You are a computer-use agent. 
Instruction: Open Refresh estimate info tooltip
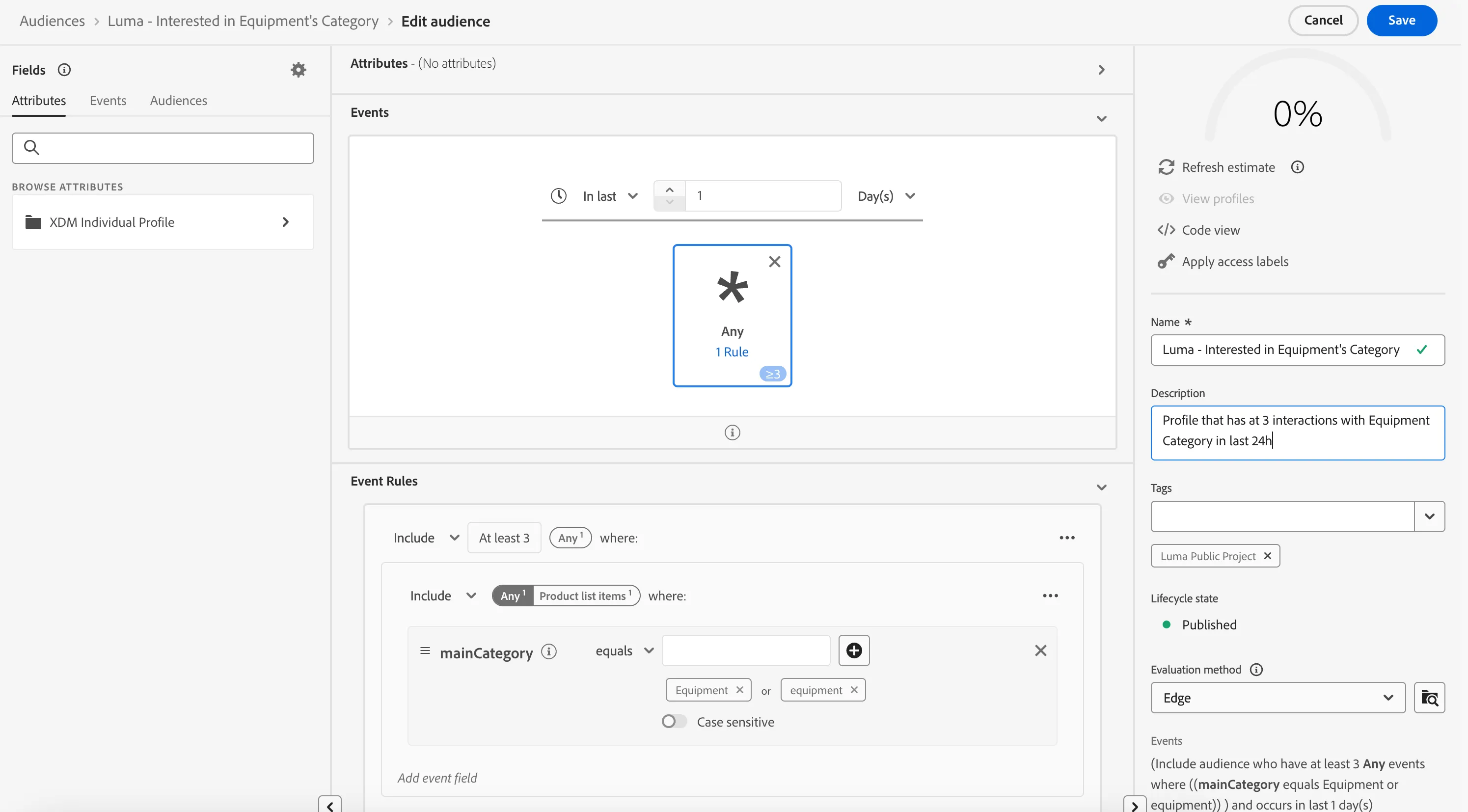point(1297,167)
